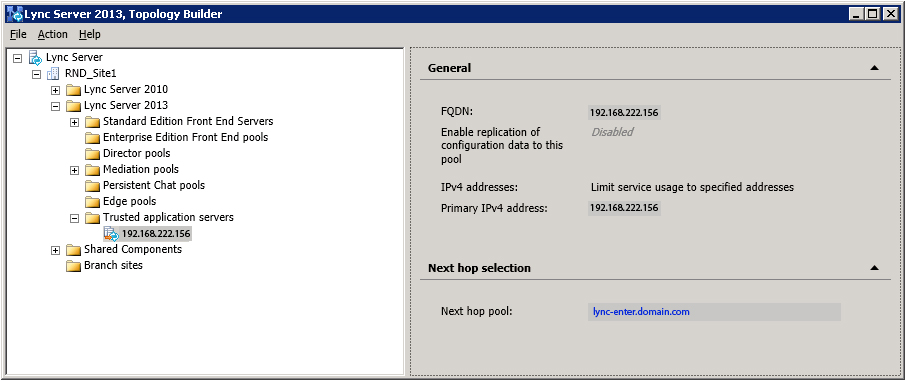Click the Director pools folder icon

(92, 154)
